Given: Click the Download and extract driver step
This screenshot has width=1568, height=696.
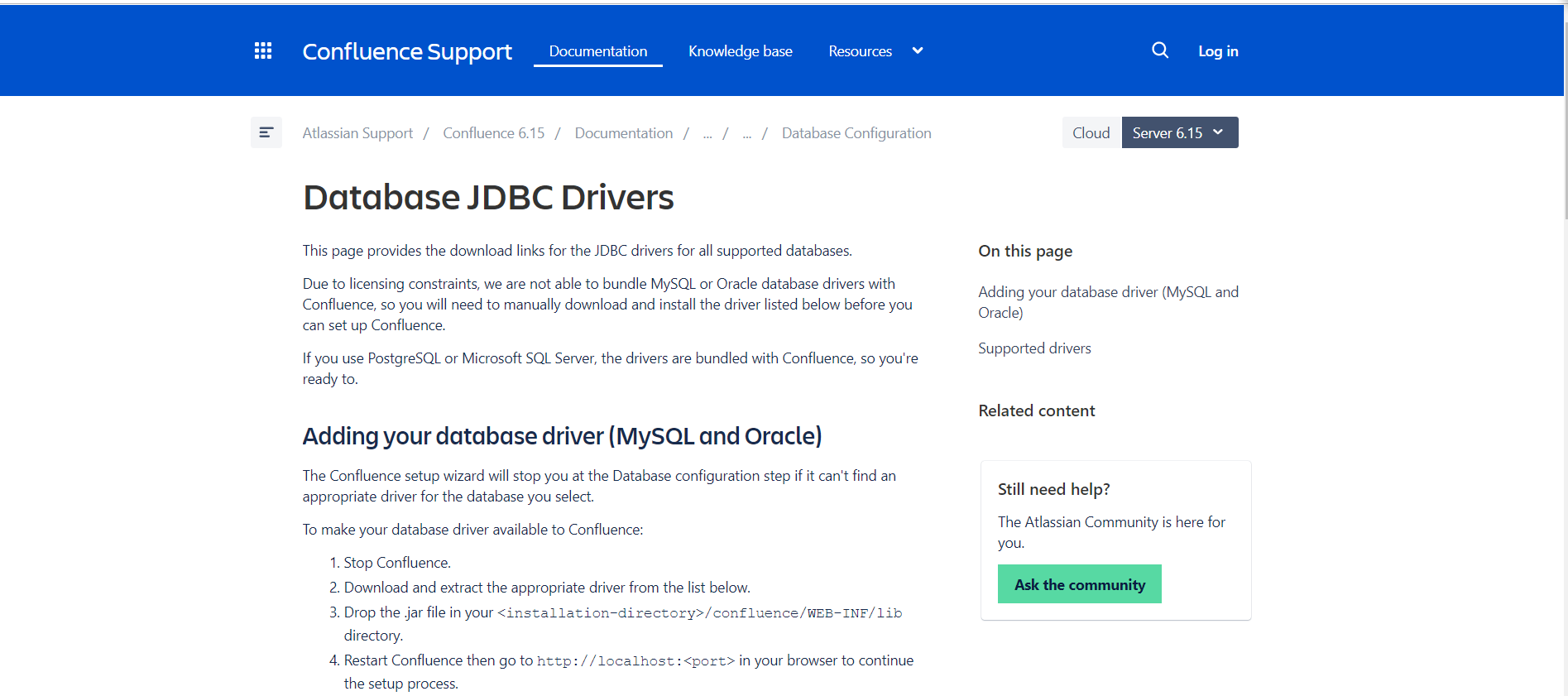Looking at the screenshot, I should click(x=547, y=588).
